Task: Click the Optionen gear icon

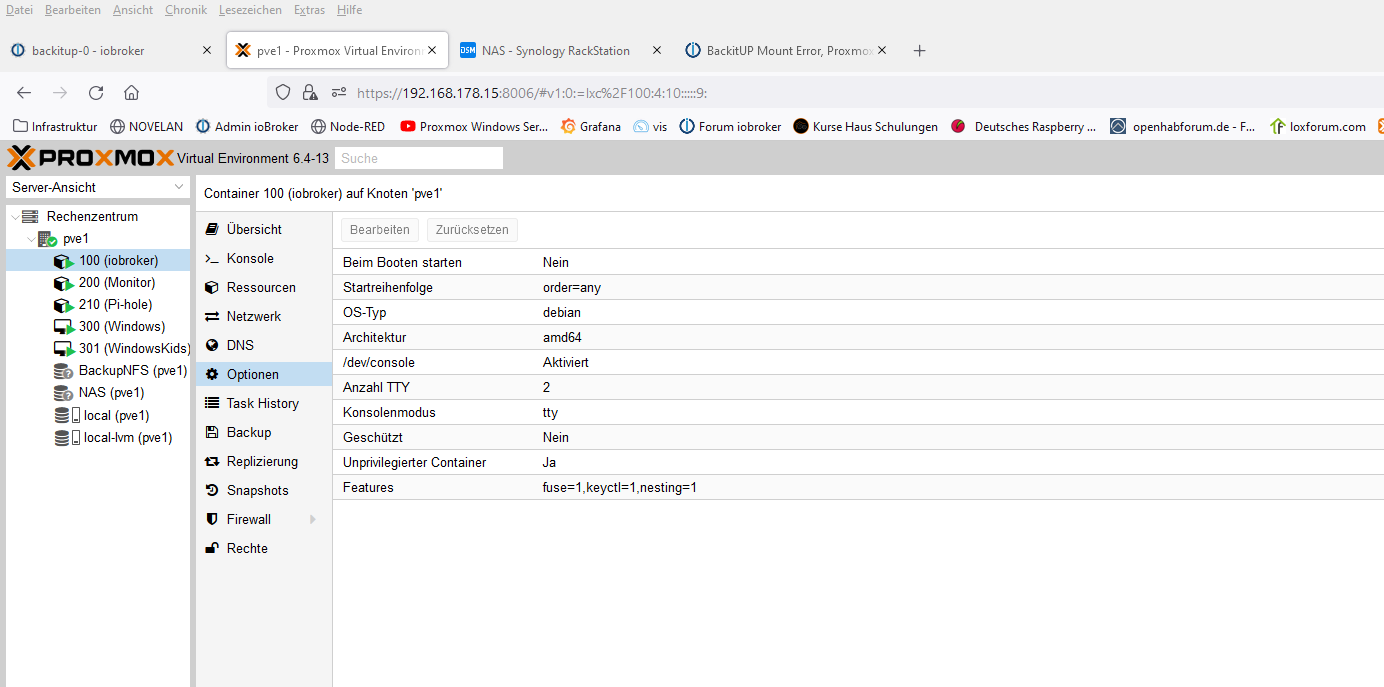Action: pos(211,374)
